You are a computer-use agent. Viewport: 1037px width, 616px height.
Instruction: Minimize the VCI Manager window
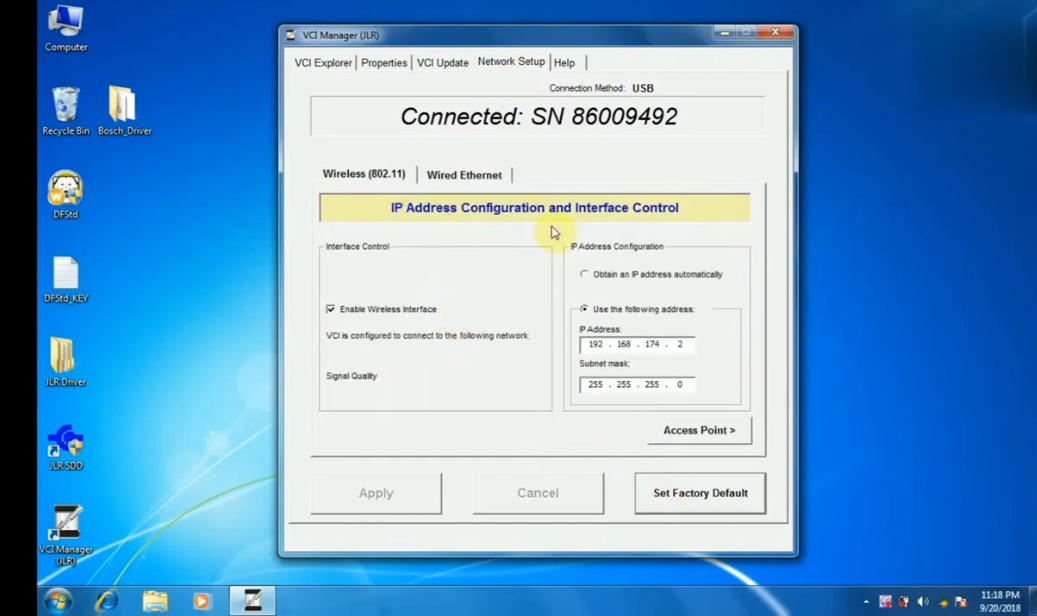click(x=724, y=32)
